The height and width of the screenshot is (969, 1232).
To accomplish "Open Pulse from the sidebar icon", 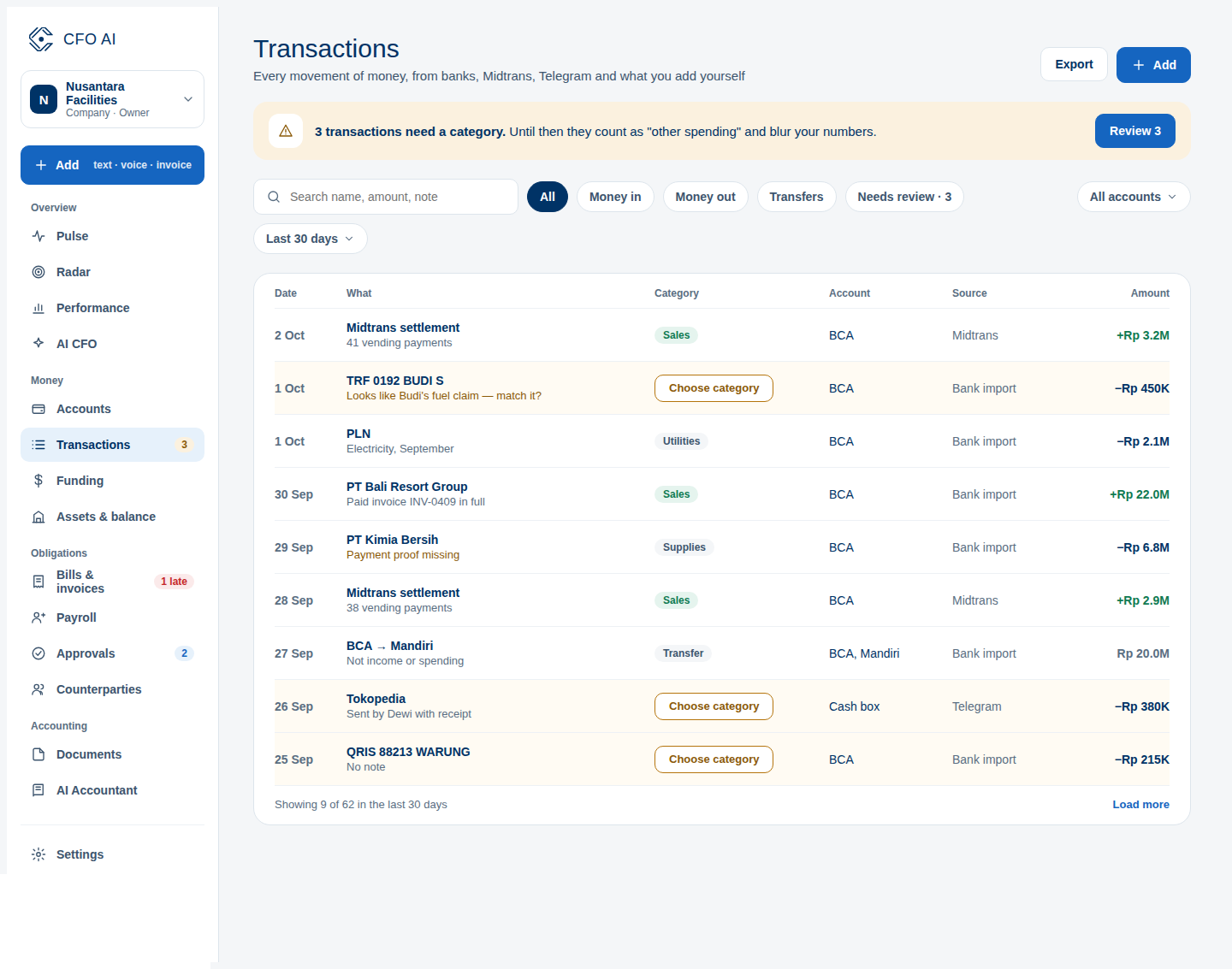I will tap(38, 236).
